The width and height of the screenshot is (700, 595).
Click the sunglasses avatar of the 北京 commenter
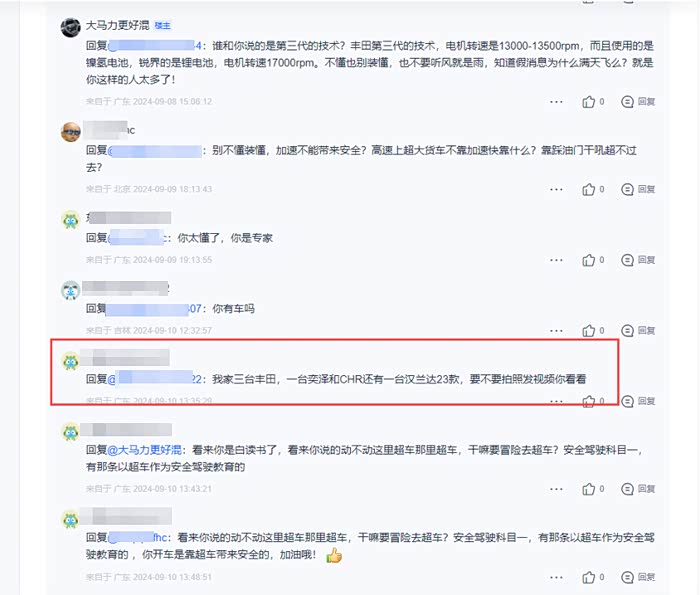(70, 132)
